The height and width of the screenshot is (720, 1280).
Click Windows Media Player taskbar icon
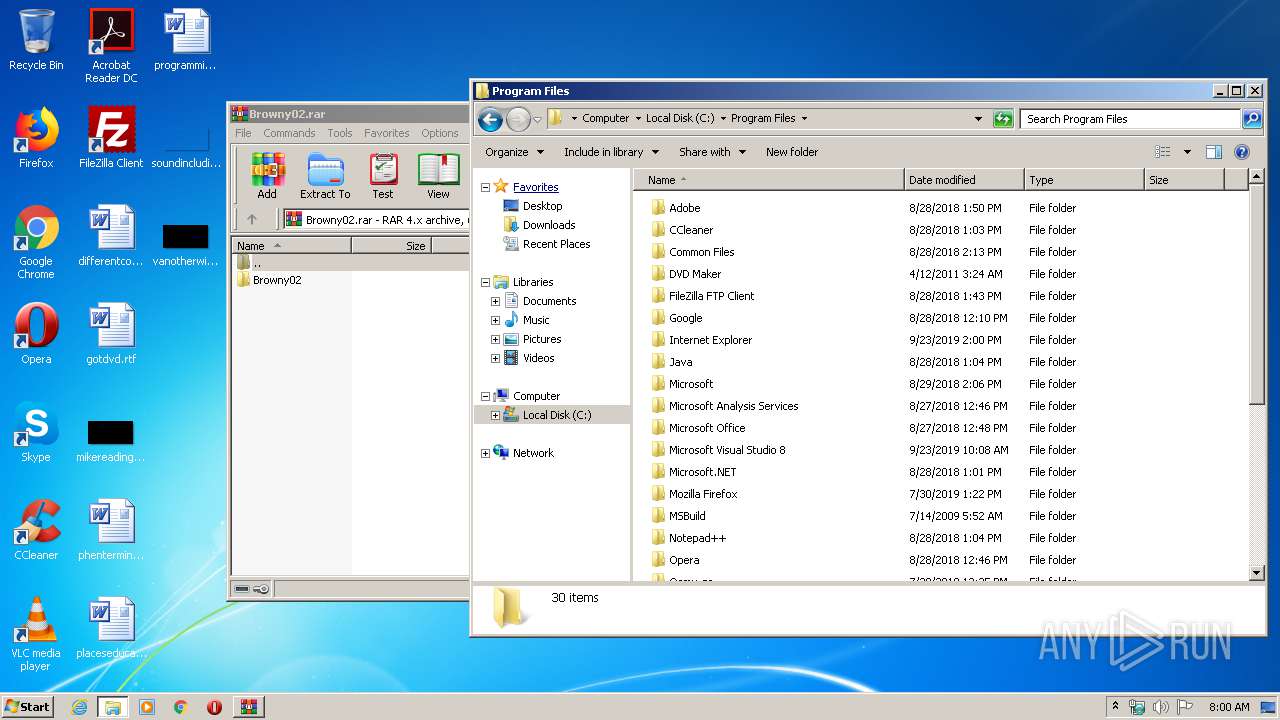click(x=147, y=707)
